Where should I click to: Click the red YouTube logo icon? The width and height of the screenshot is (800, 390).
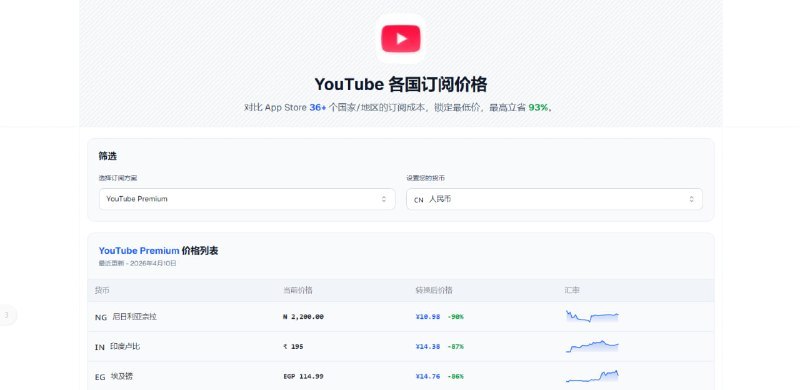[401, 39]
